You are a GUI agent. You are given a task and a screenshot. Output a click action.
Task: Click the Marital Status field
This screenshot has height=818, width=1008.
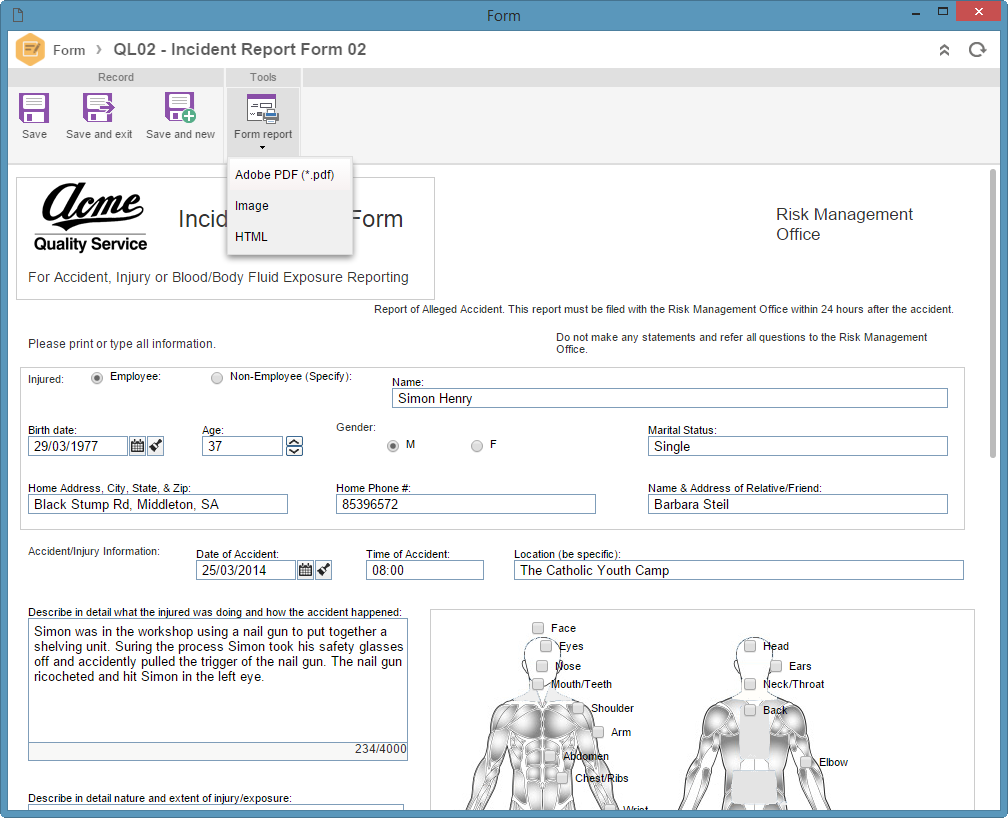pyautogui.click(x=797, y=446)
